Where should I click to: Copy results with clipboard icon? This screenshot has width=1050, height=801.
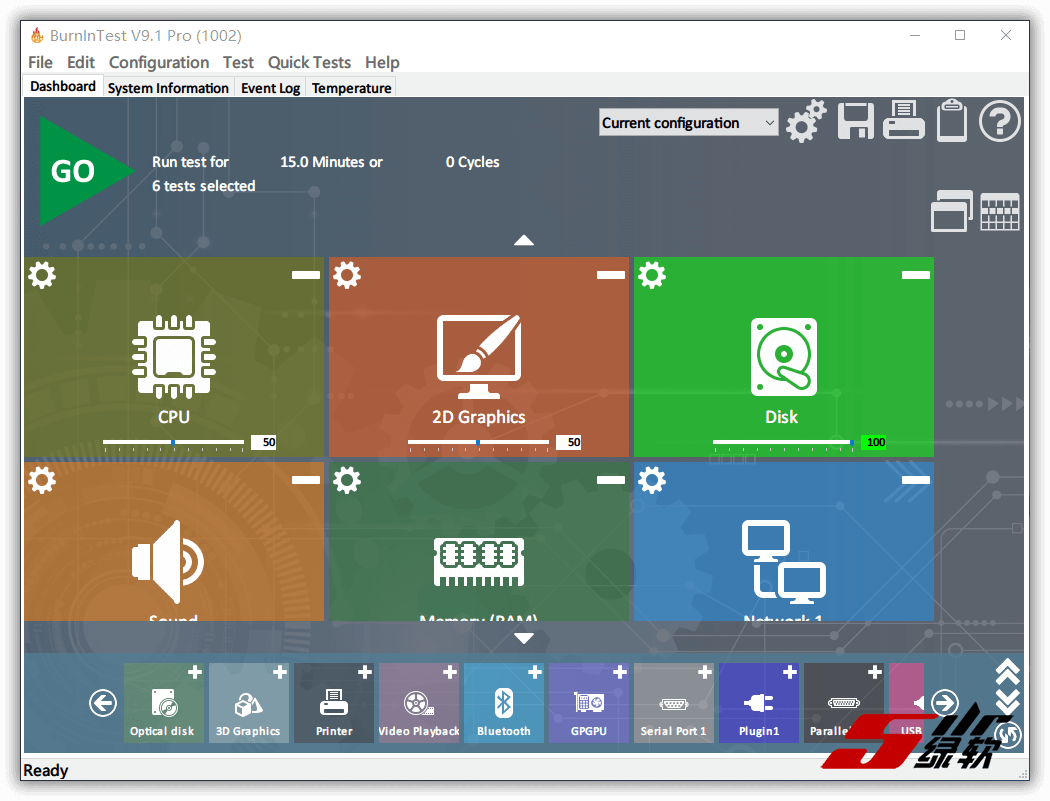[952, 121]
